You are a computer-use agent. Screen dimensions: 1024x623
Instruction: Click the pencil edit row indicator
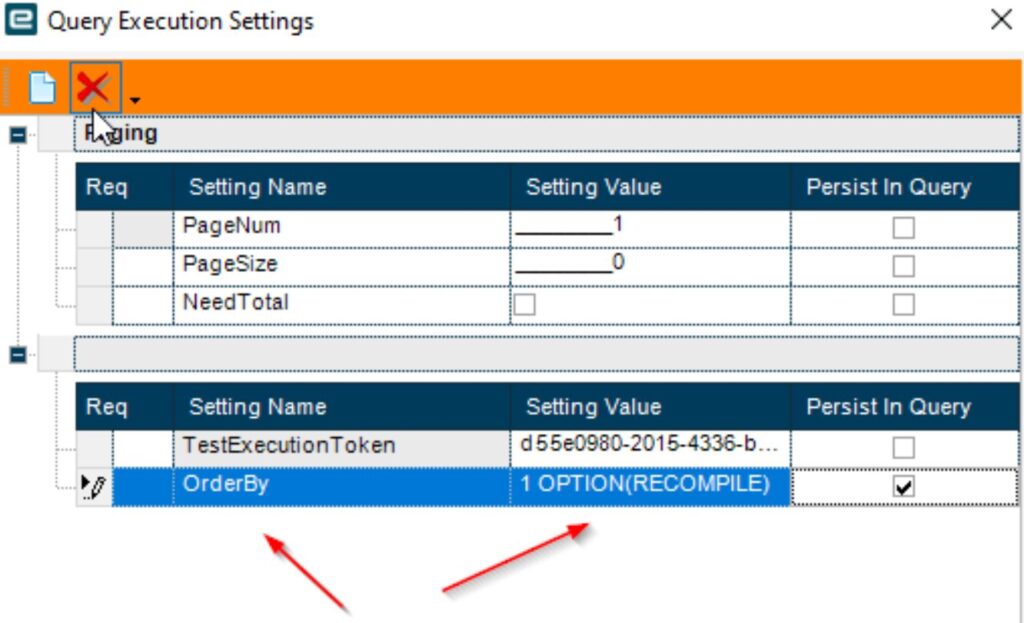pyautogui.click(x=93, y=487)
